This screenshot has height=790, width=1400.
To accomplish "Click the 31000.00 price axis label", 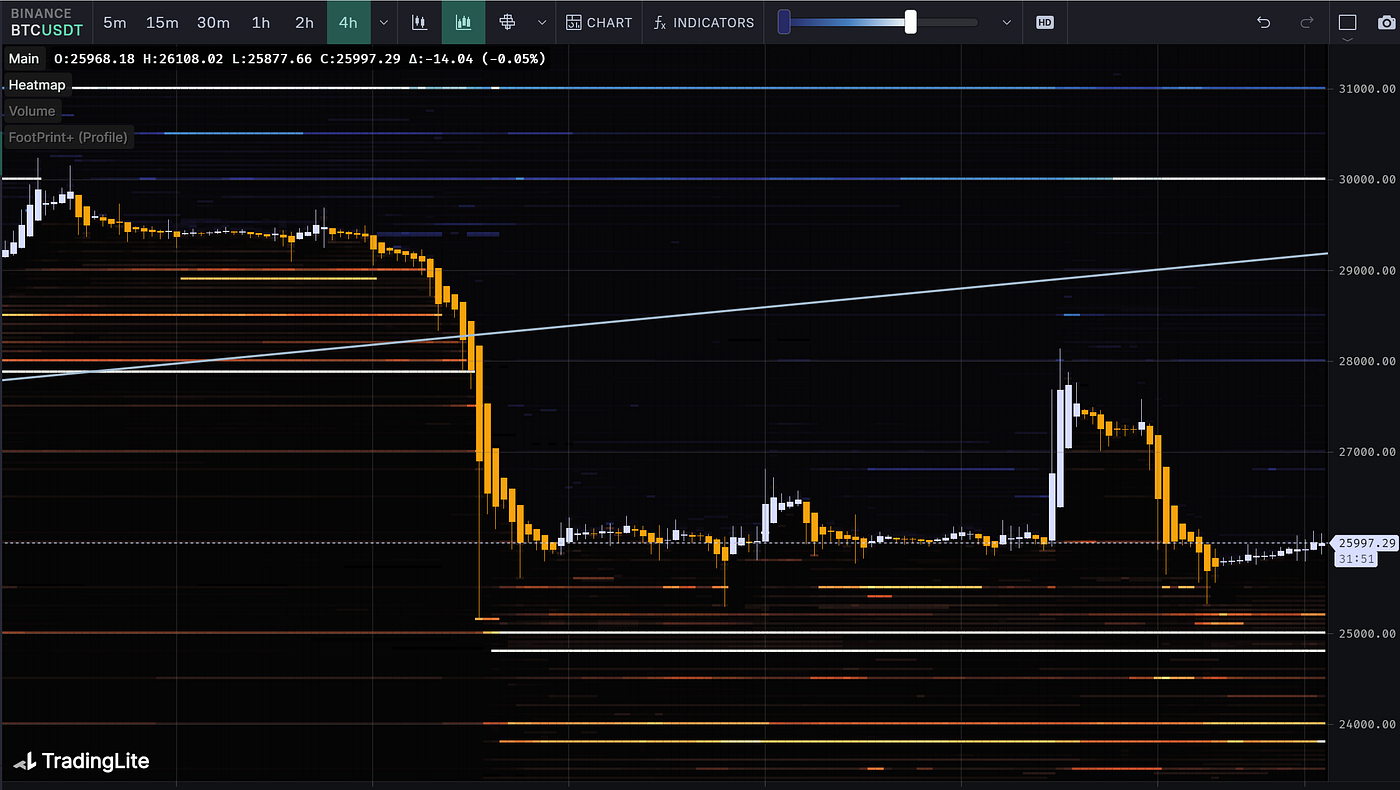I will click(1366, 89).
